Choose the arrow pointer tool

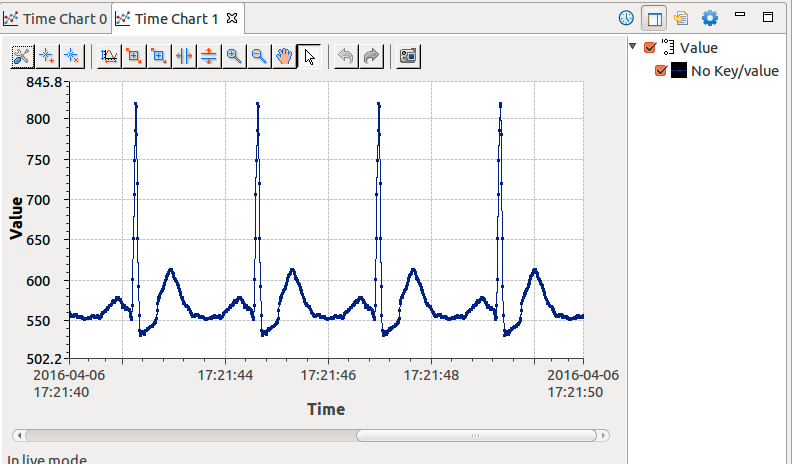[x=309, y=56]
